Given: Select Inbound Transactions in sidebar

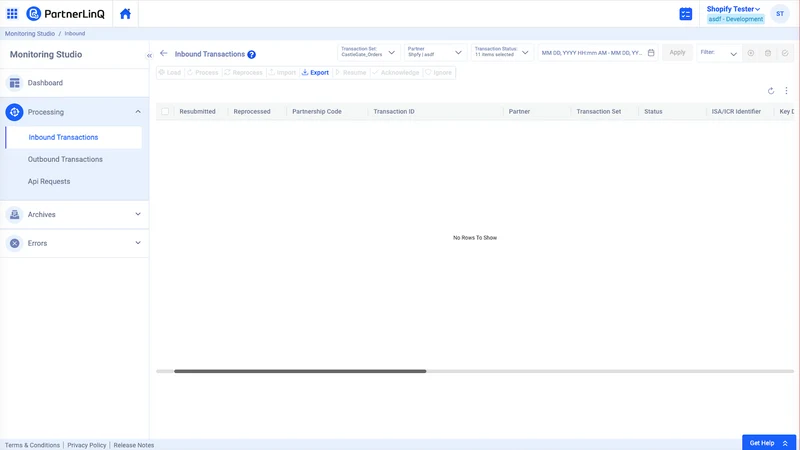Looking at the screenshot, I should click(x=73, y=137).
